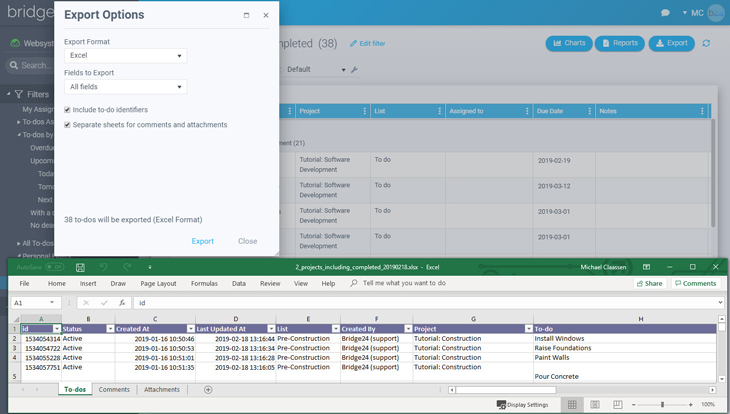Switch to the Comments sheet tab
The image size is (730, 414).
coord(114,390)
